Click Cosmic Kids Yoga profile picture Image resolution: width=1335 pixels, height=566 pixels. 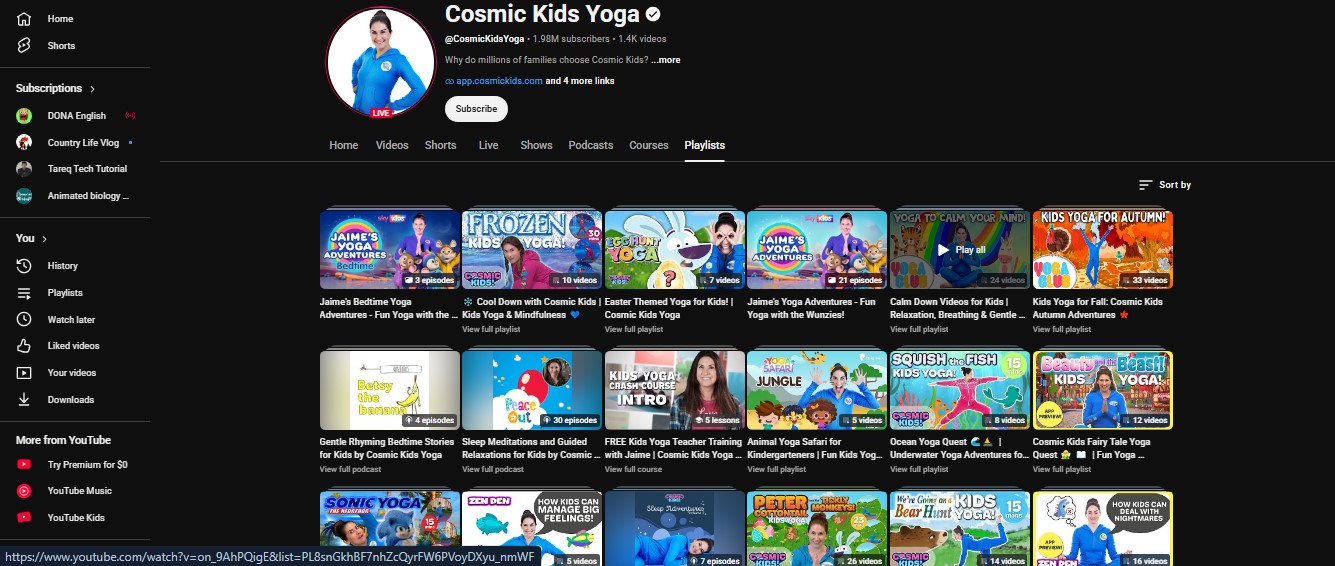381,64
